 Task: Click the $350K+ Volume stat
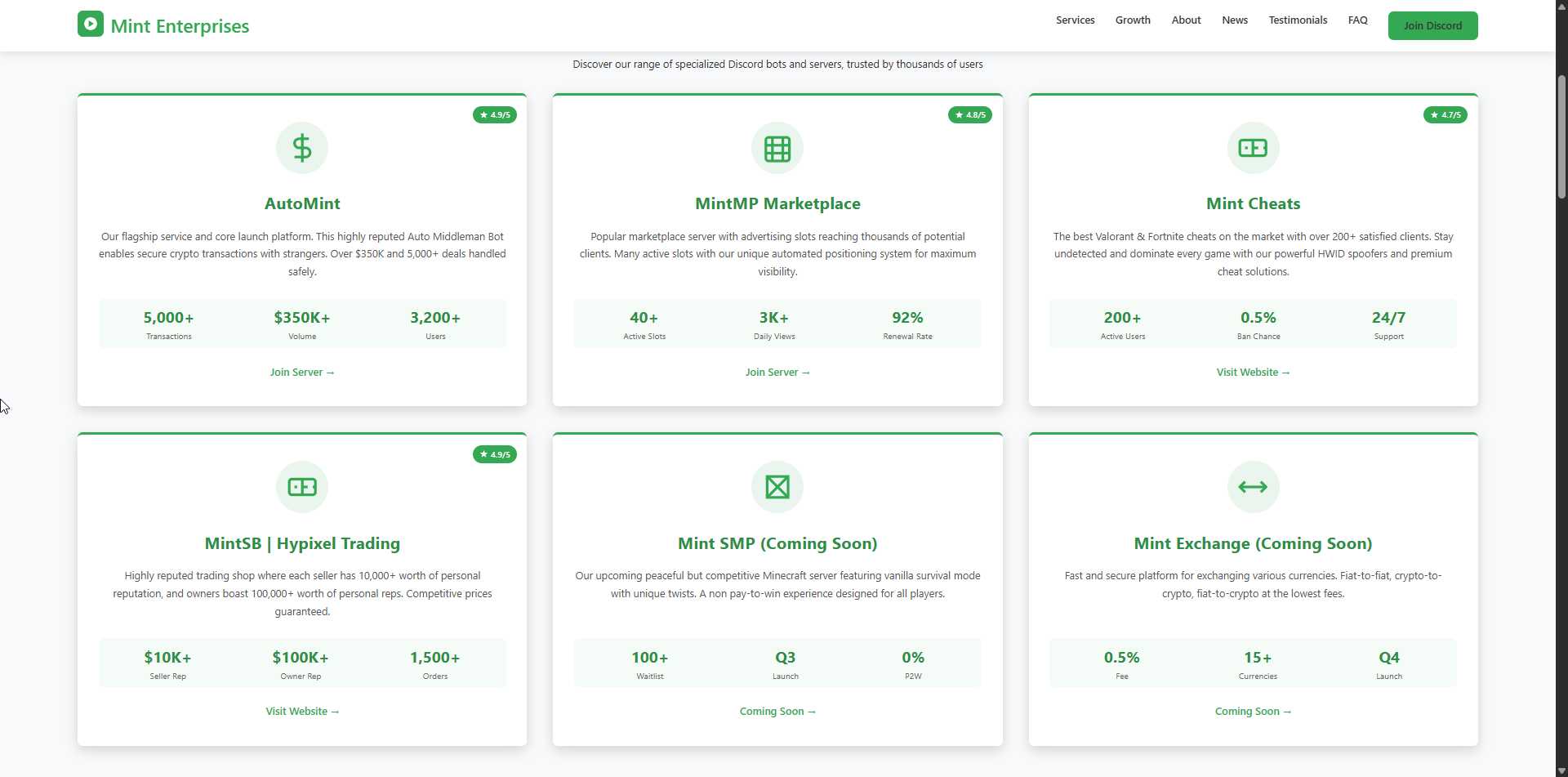point(302,324)
